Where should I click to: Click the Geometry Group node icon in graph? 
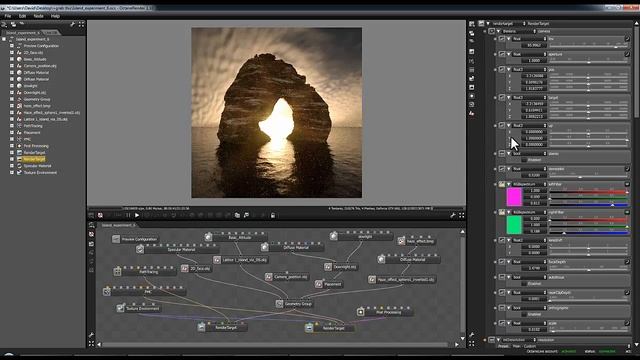click(279, 304)
